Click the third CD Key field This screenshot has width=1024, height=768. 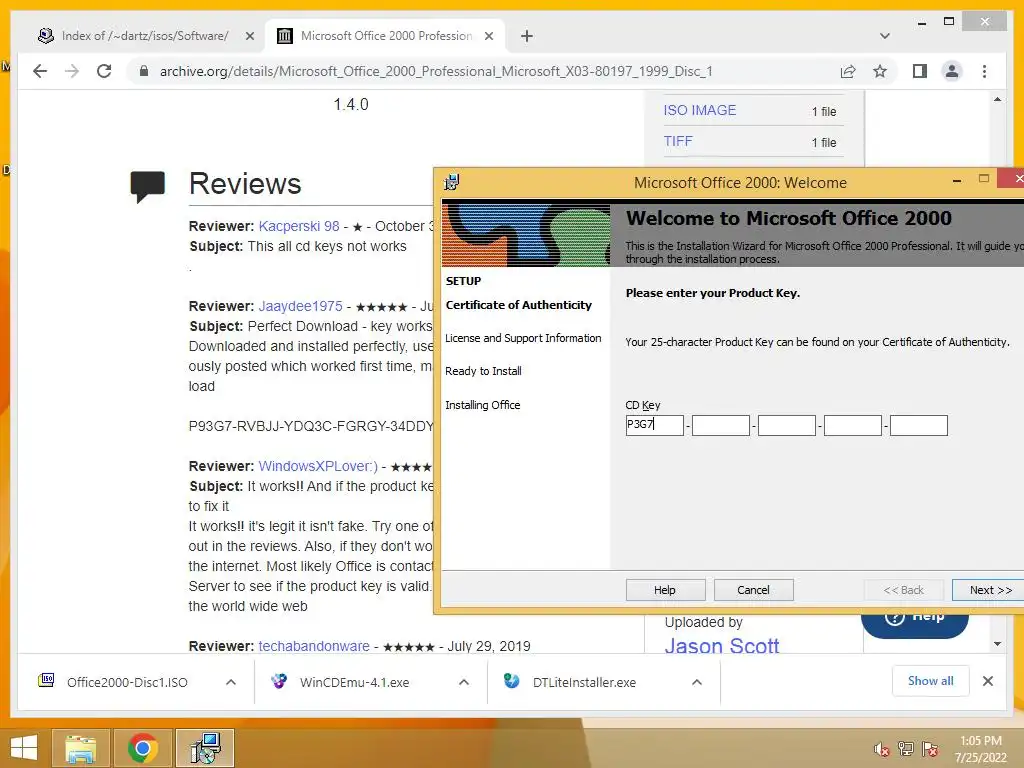tap(786, 425)
